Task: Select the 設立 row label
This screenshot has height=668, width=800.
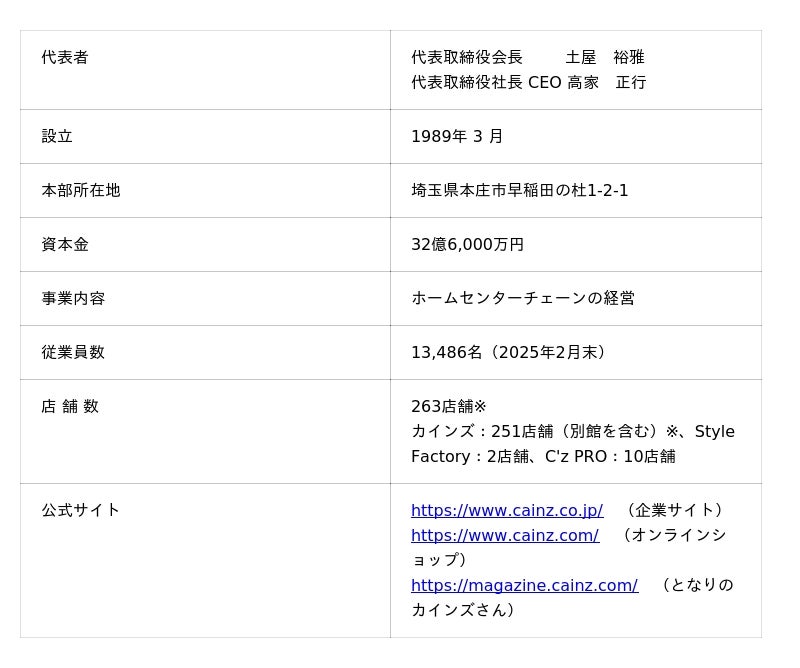Action: tap(57, 136)
